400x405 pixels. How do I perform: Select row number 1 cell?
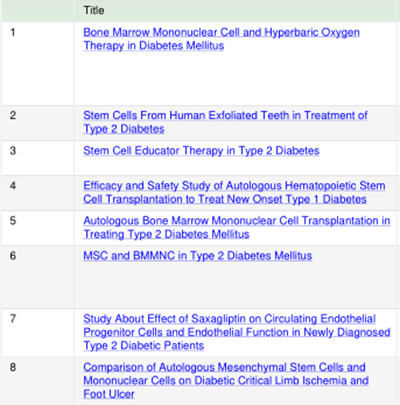point(37,63)
